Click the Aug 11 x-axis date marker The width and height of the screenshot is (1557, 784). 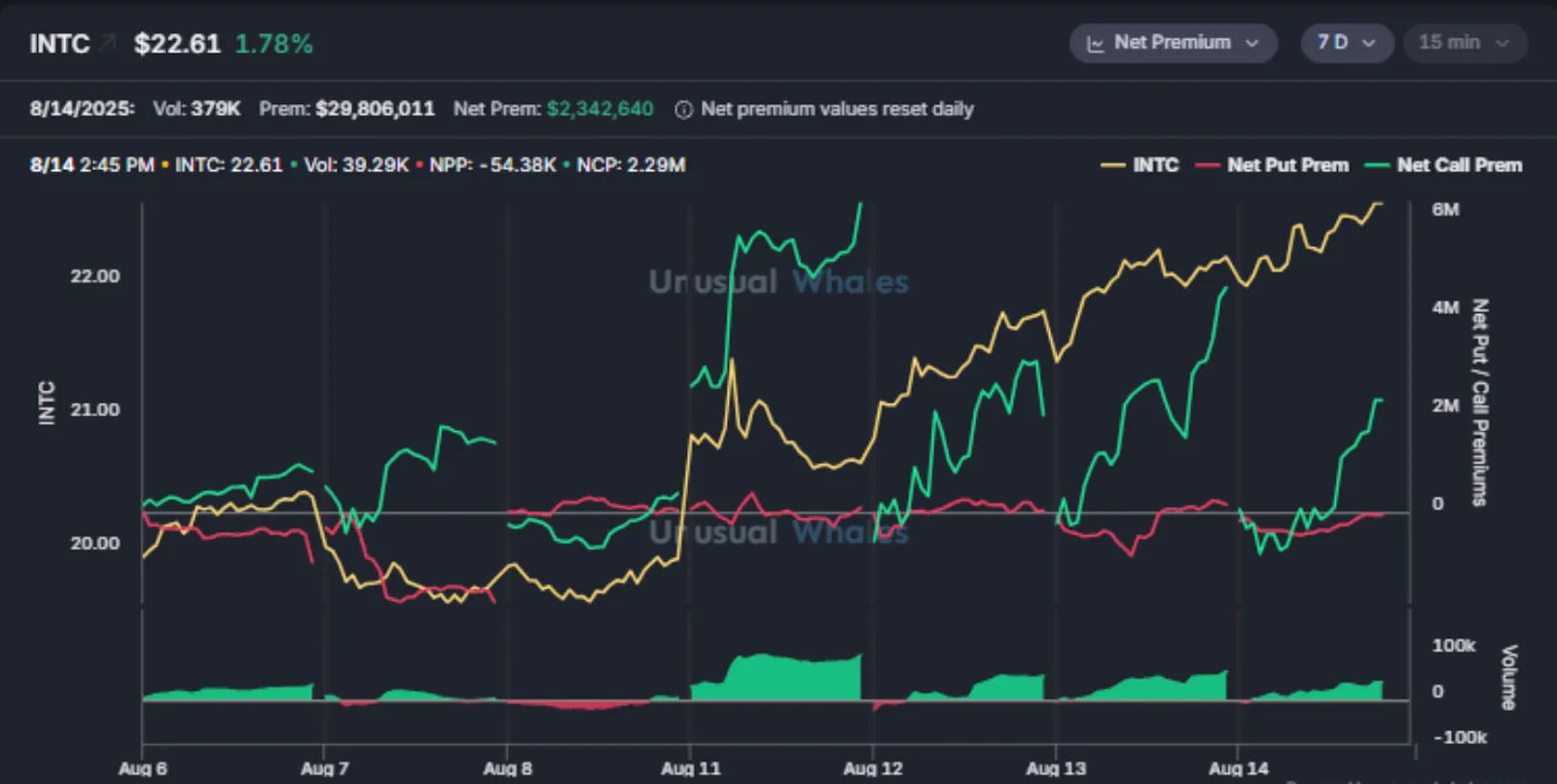tap(691, 768)
